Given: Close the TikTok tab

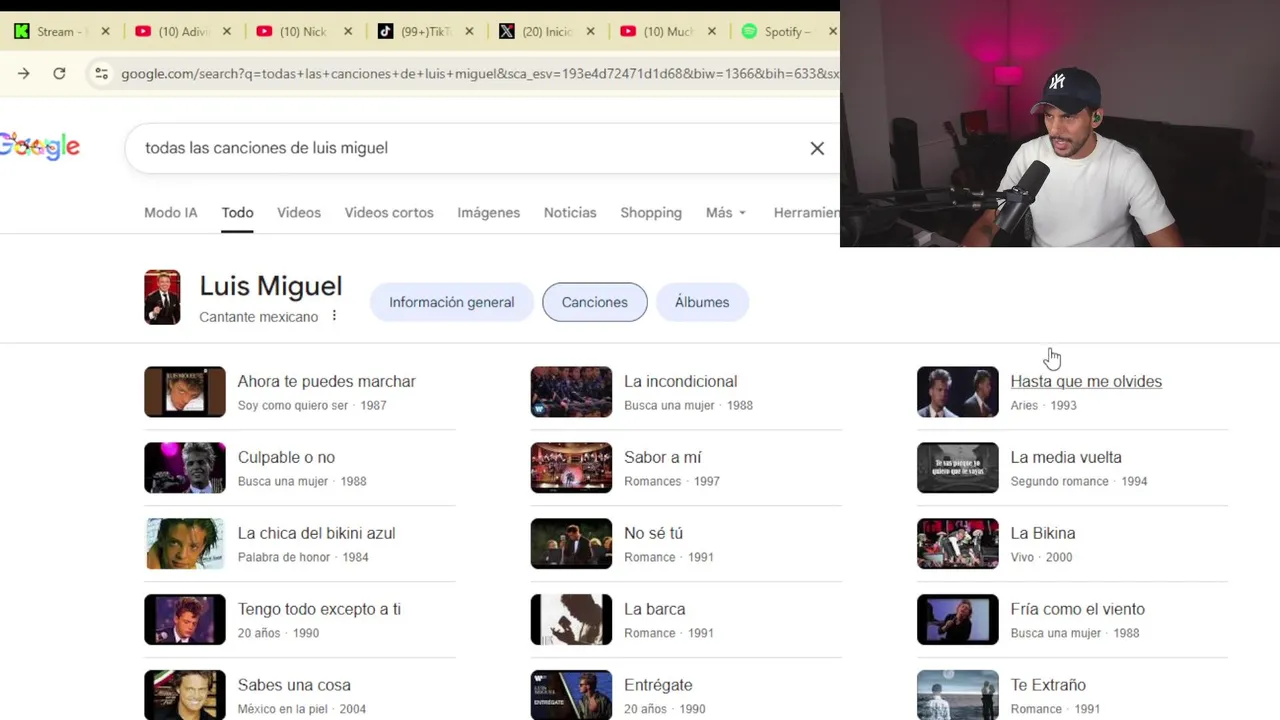Looking at the screenshot, I should 469,31.
